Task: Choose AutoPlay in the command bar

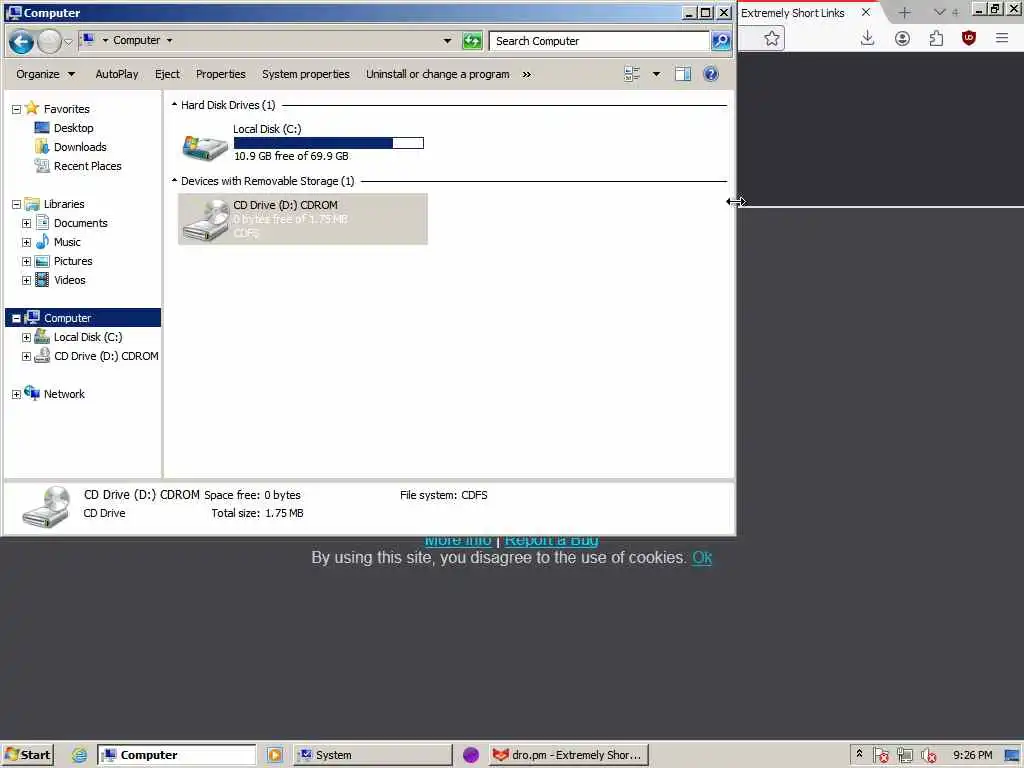Action: (117, 74)
